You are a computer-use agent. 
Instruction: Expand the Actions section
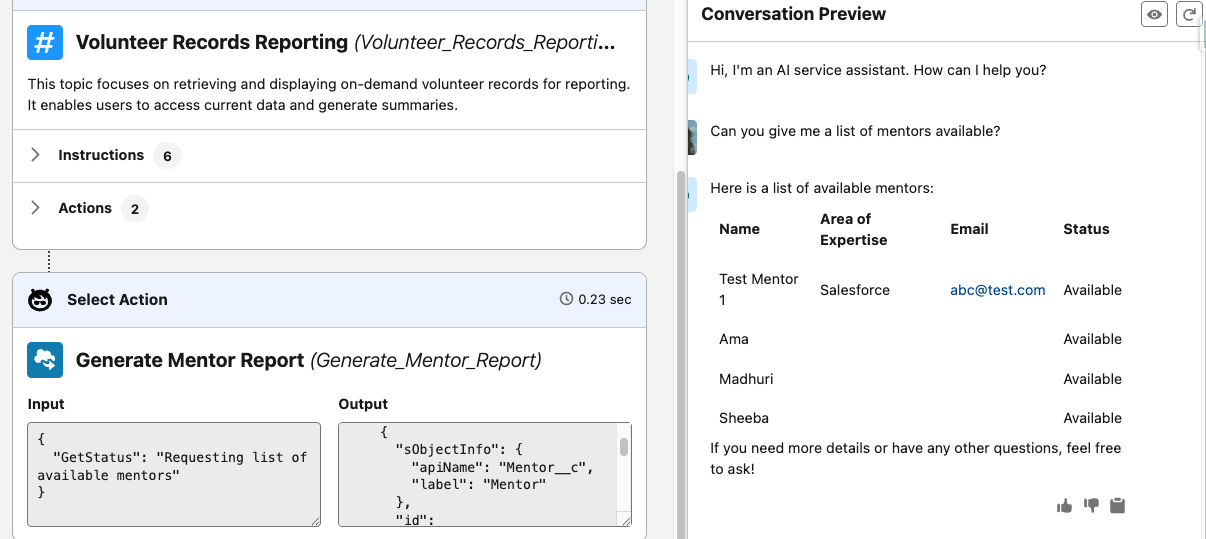[x=36, y=208]
